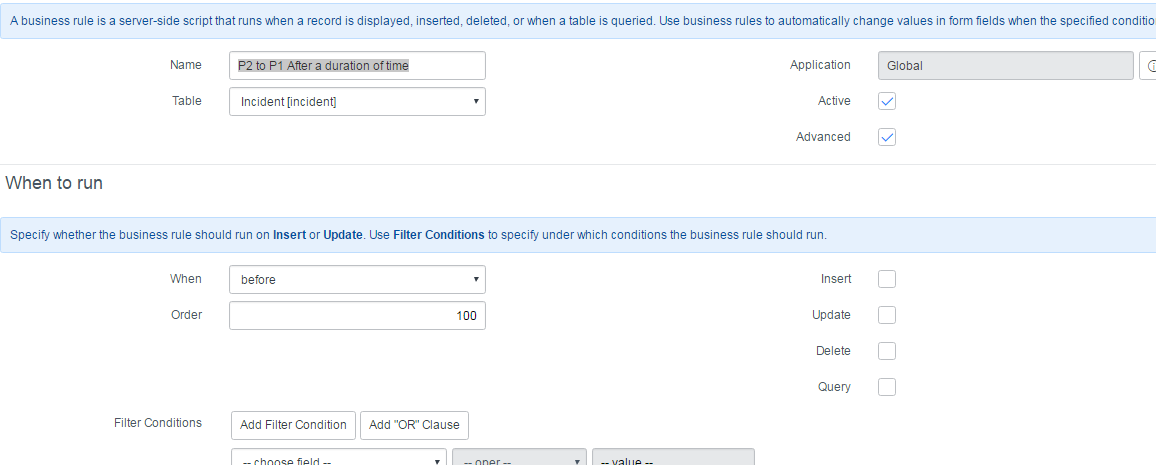Tick the Delete checkbox
Viewport: 1156px width, 465px height.
(x=887, y=351)
